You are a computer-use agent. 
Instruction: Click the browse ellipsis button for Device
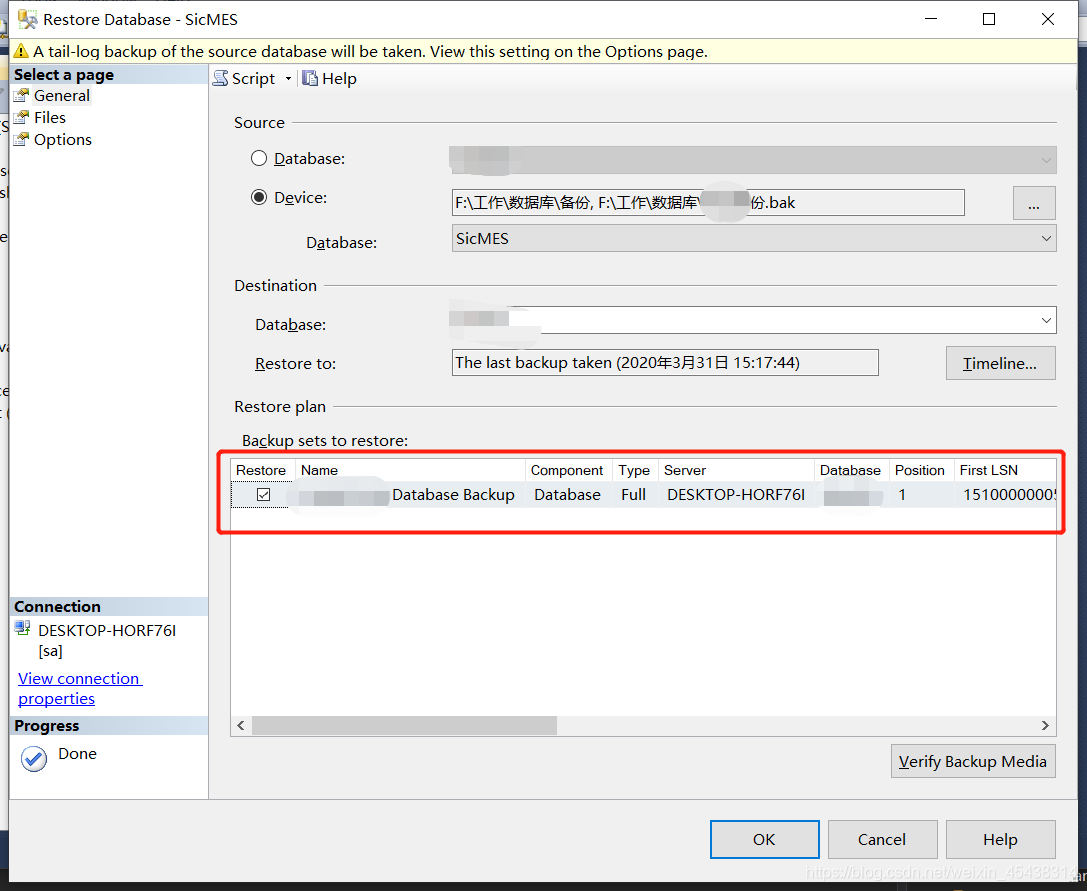[1034, 203]
